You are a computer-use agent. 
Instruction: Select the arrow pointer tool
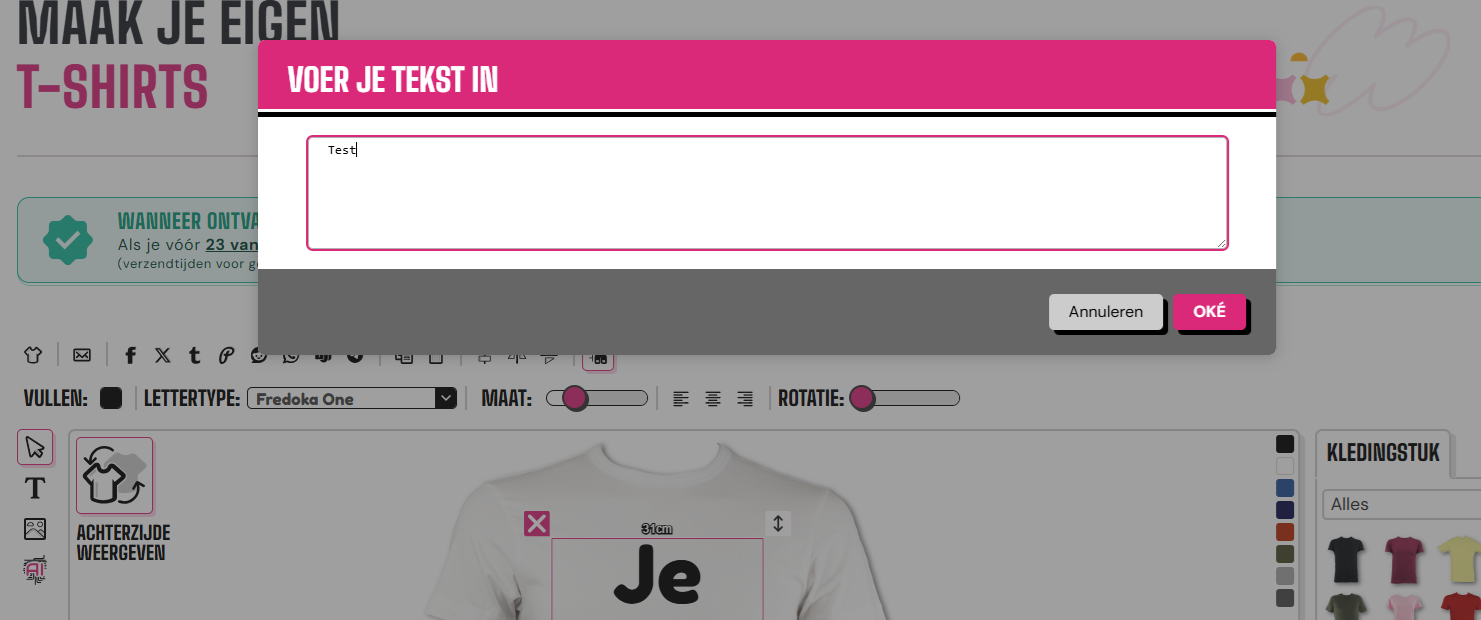35,446
